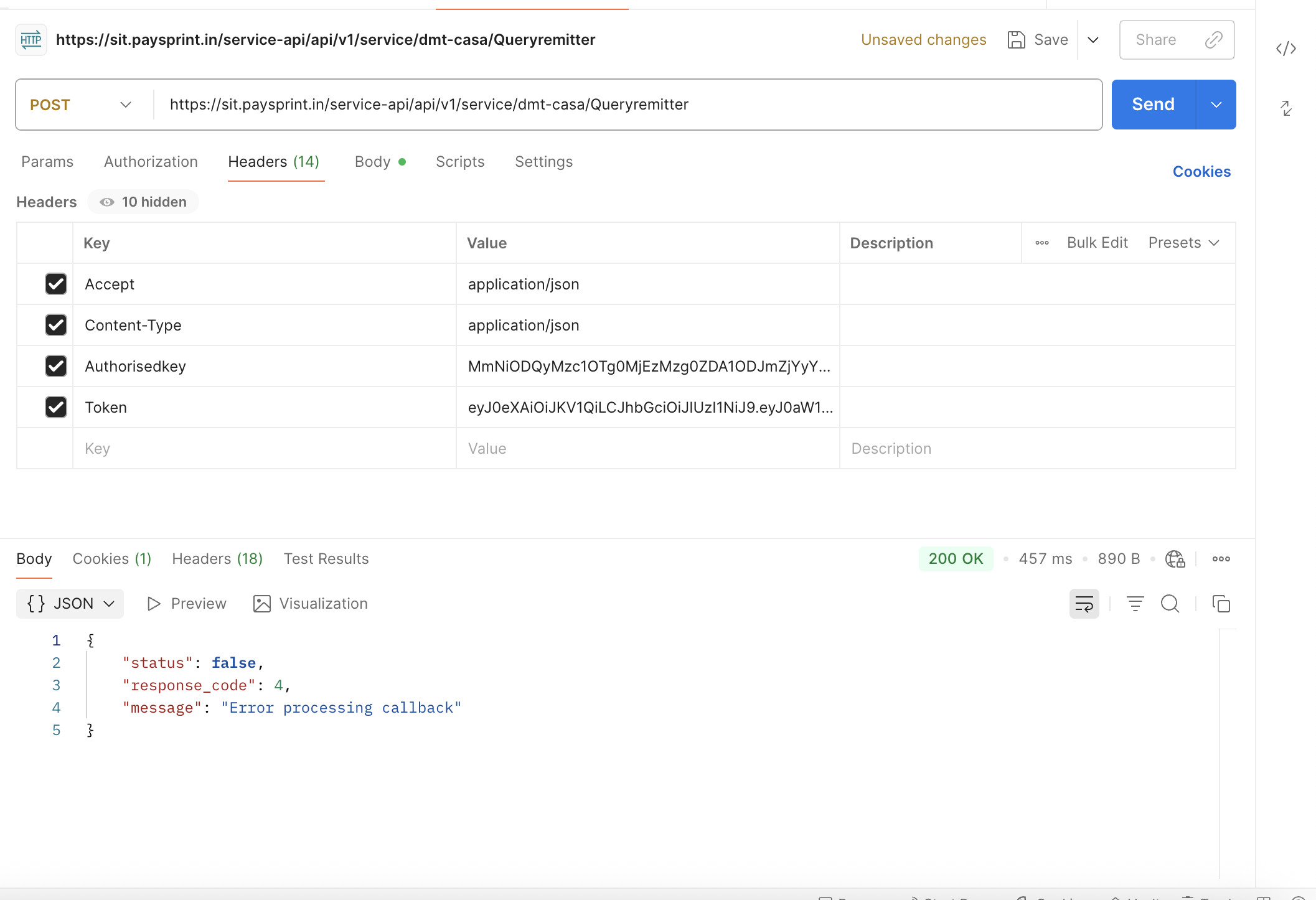Click the network globe lock icon
This screenshot has width=1316, height=900.
pyautogui.click(x=1175, y=559)
